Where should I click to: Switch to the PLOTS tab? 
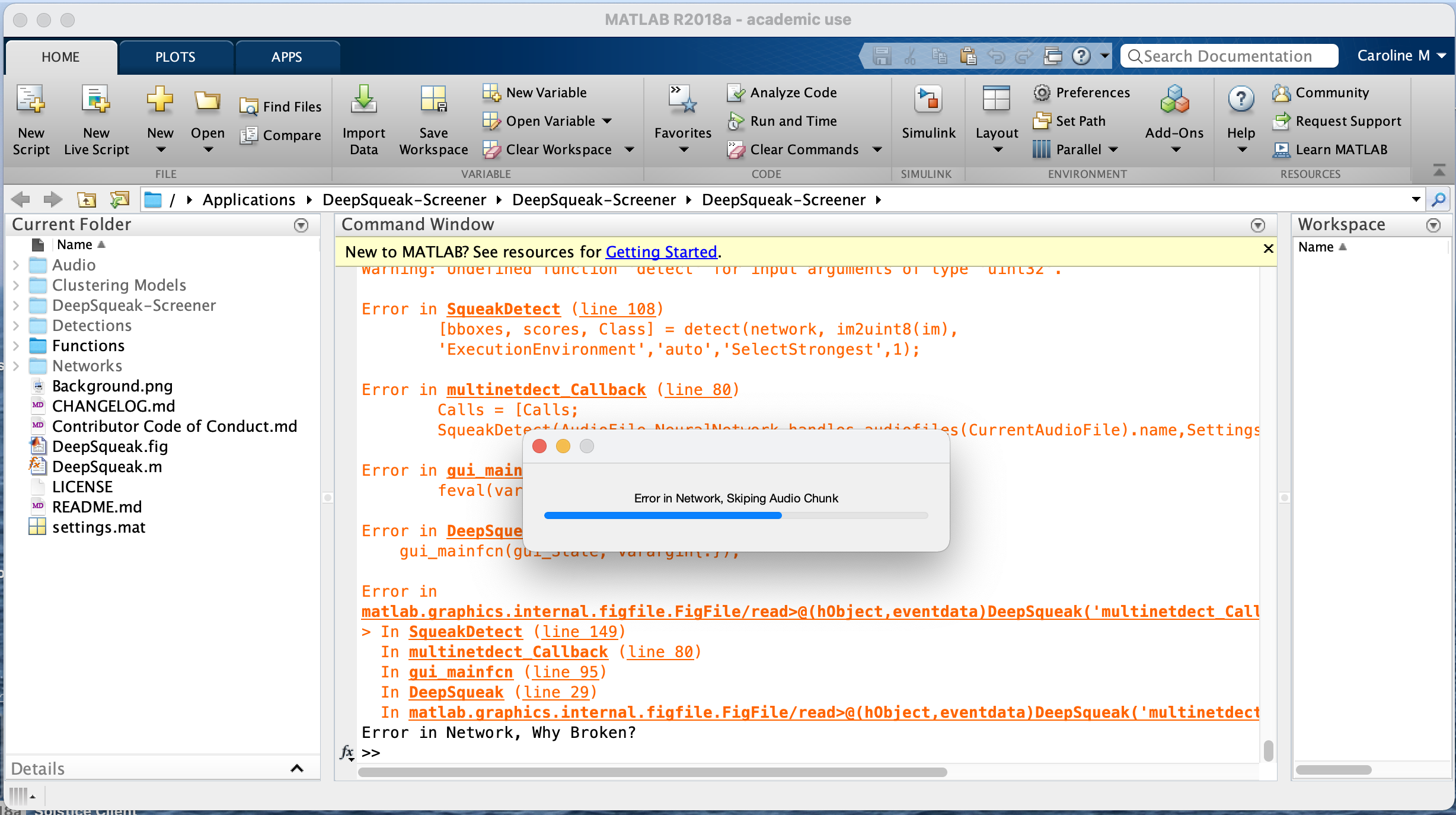point(175,56)
